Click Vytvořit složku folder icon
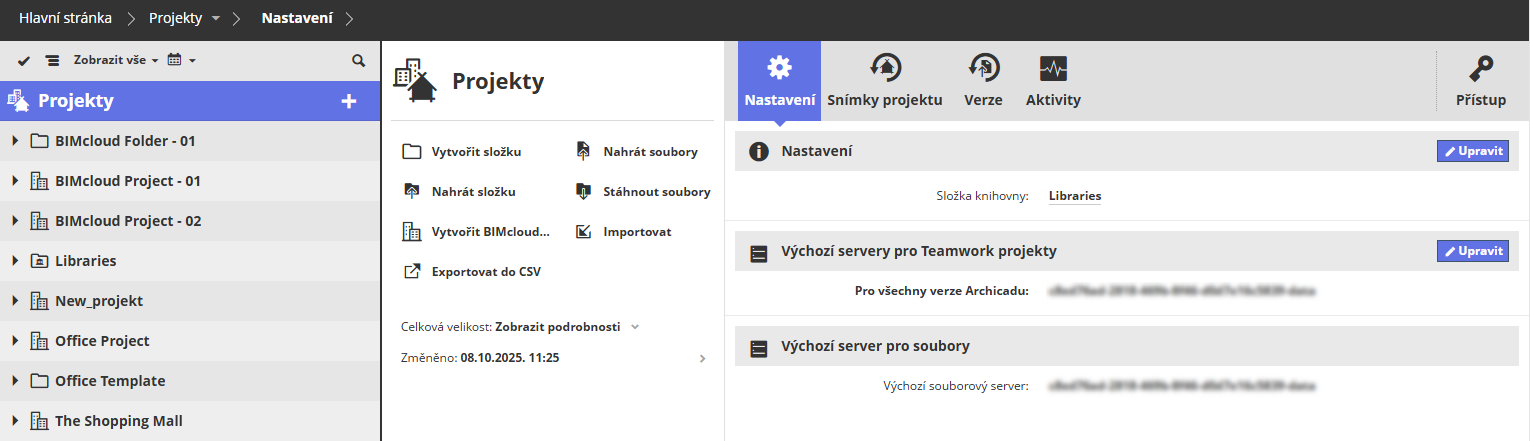This screenshot has height=441, width=1530. 411,152
